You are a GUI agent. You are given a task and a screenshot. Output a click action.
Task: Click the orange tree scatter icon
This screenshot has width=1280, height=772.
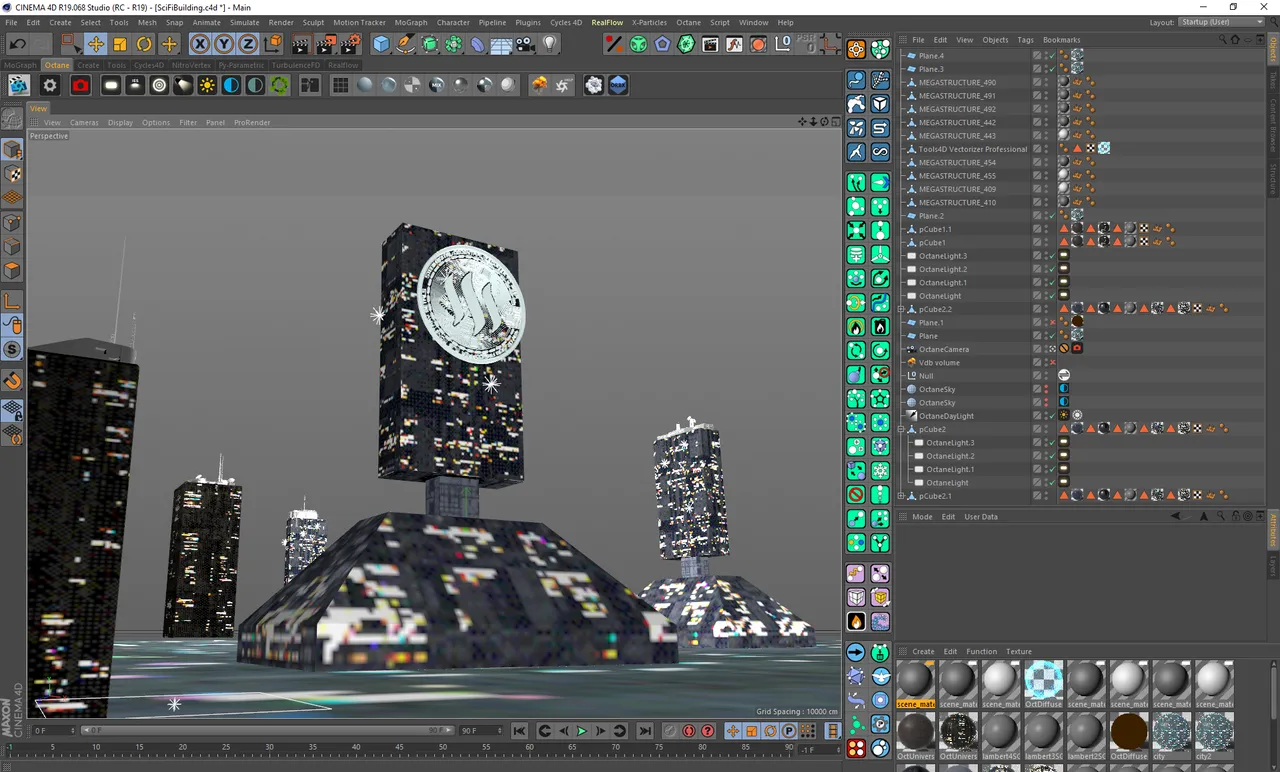539,86
